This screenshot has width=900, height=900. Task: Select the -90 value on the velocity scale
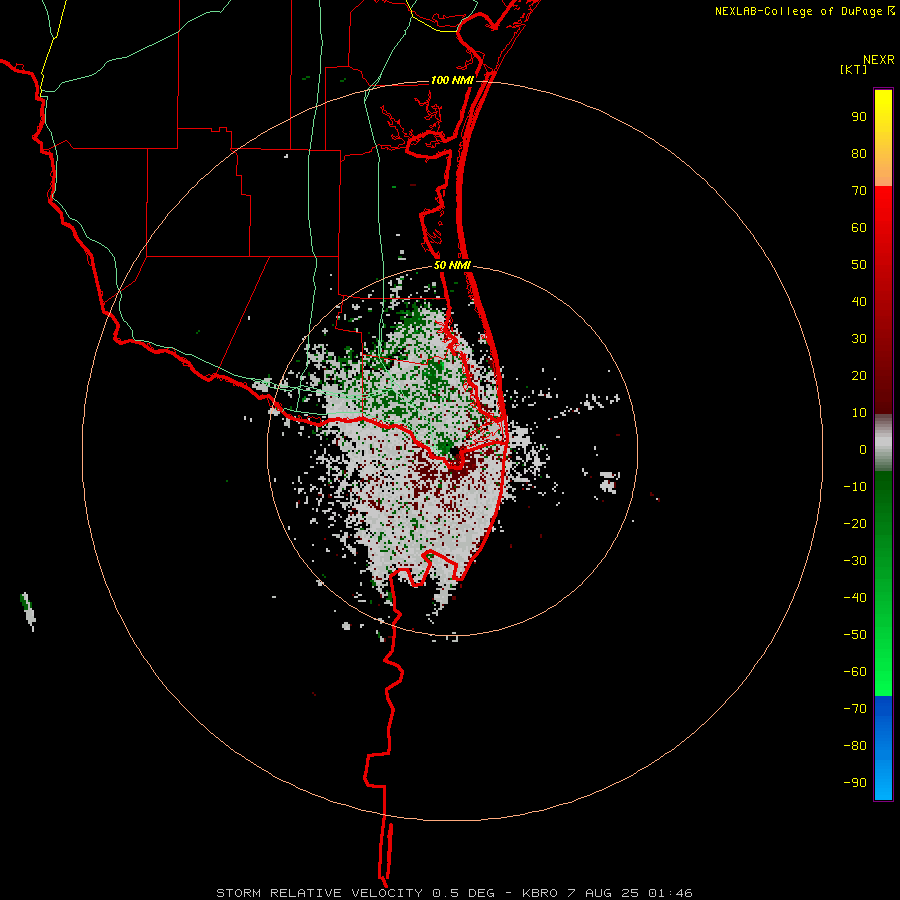click(x=855, y=783)
